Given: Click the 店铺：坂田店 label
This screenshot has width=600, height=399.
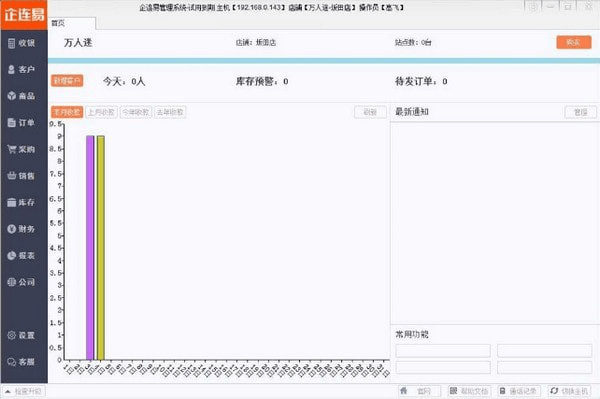Looking at the screenshot, I should 256,42.
